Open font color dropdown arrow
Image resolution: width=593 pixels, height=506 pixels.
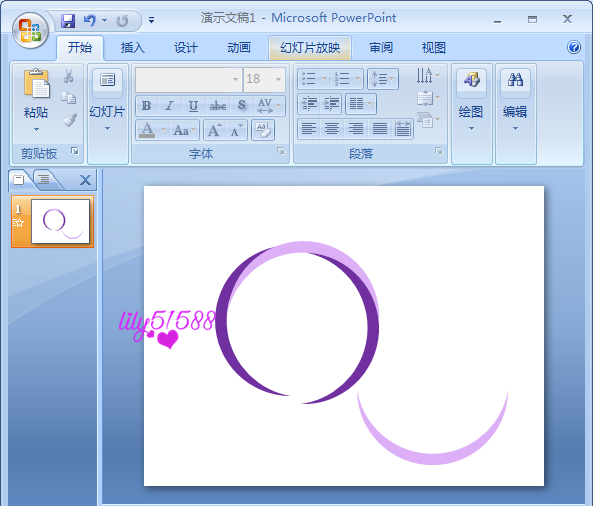coord(163,130)
